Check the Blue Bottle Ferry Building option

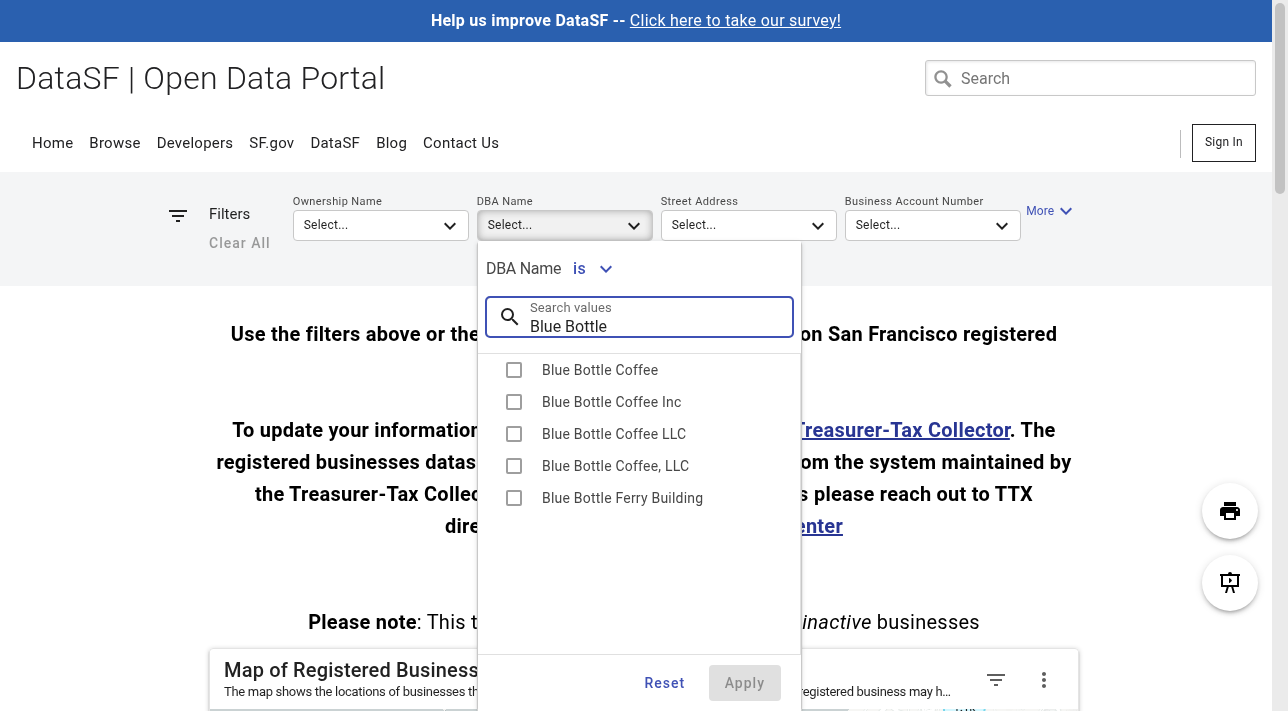click(x=514, y=498)
